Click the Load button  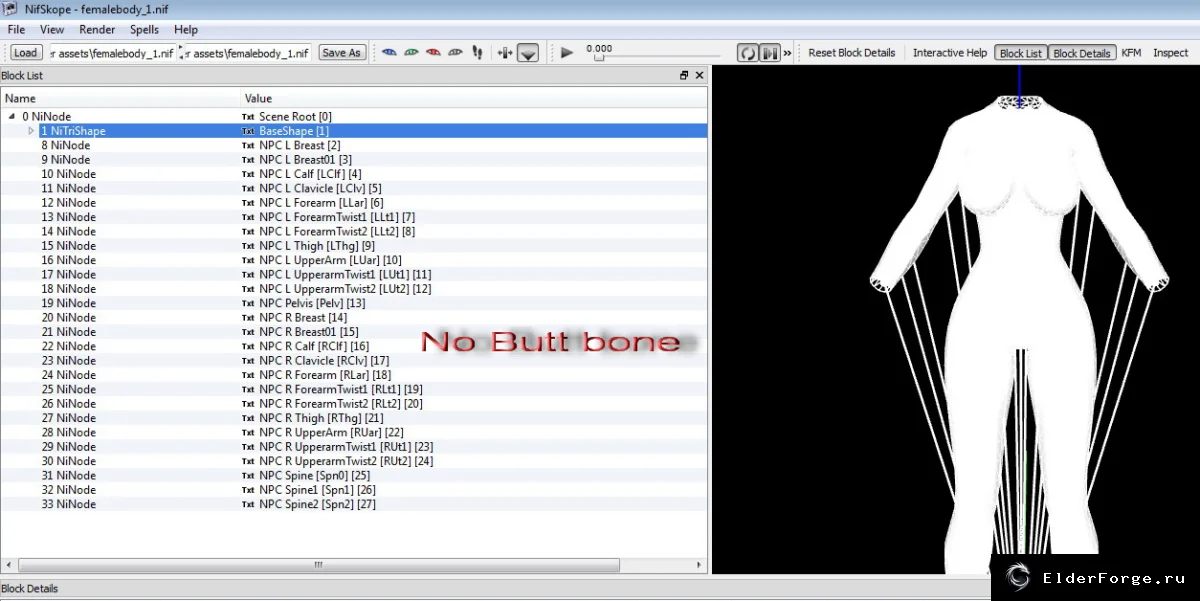[26, 53]
